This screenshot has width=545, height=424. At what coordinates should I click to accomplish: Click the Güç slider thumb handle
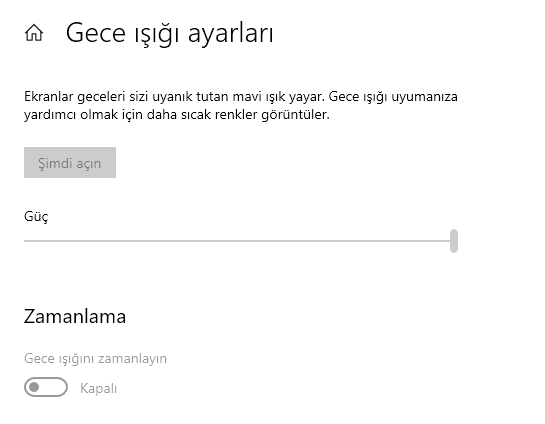pyautogui.click(x=454, y=240)
